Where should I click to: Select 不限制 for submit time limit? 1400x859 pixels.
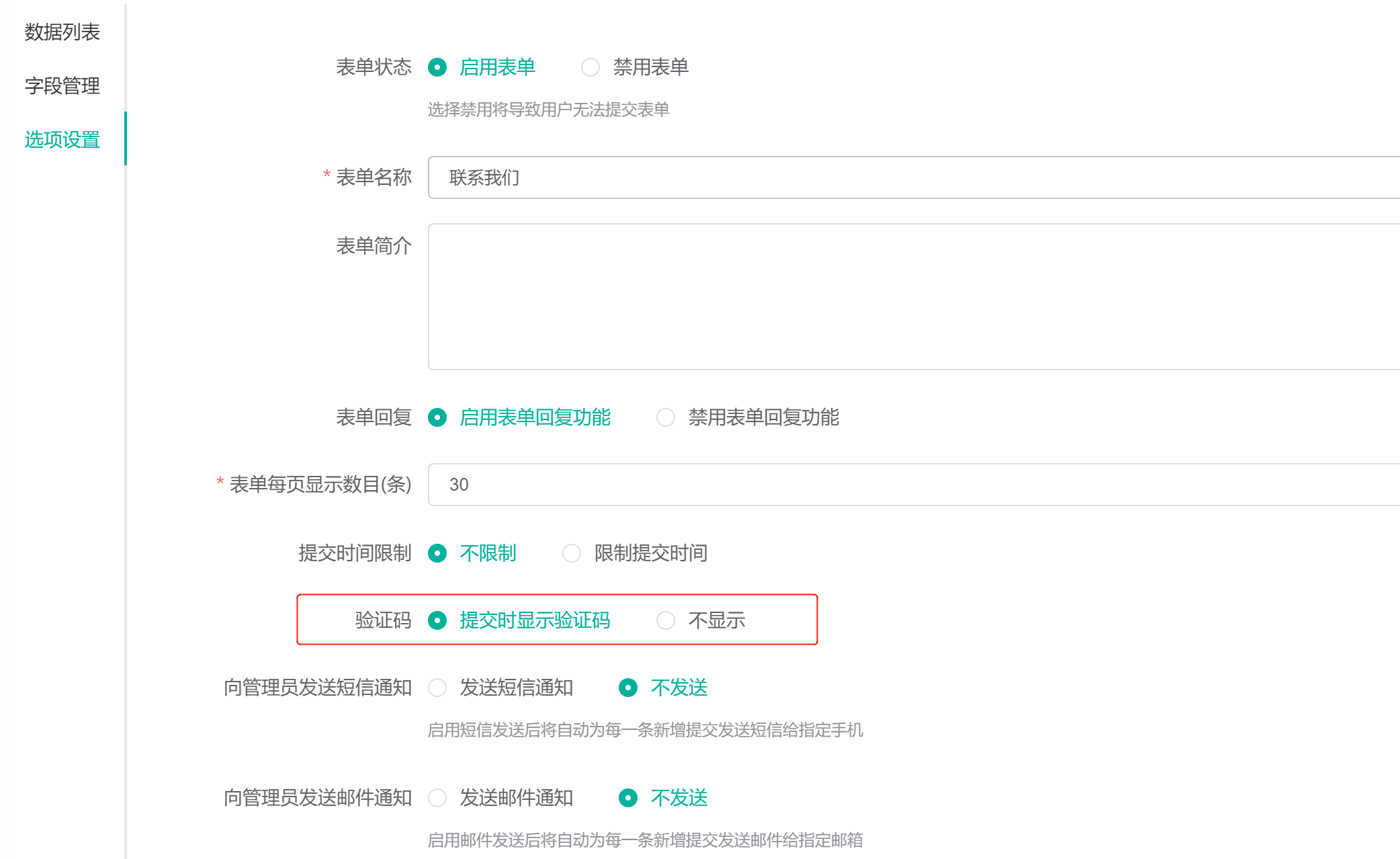437,553
